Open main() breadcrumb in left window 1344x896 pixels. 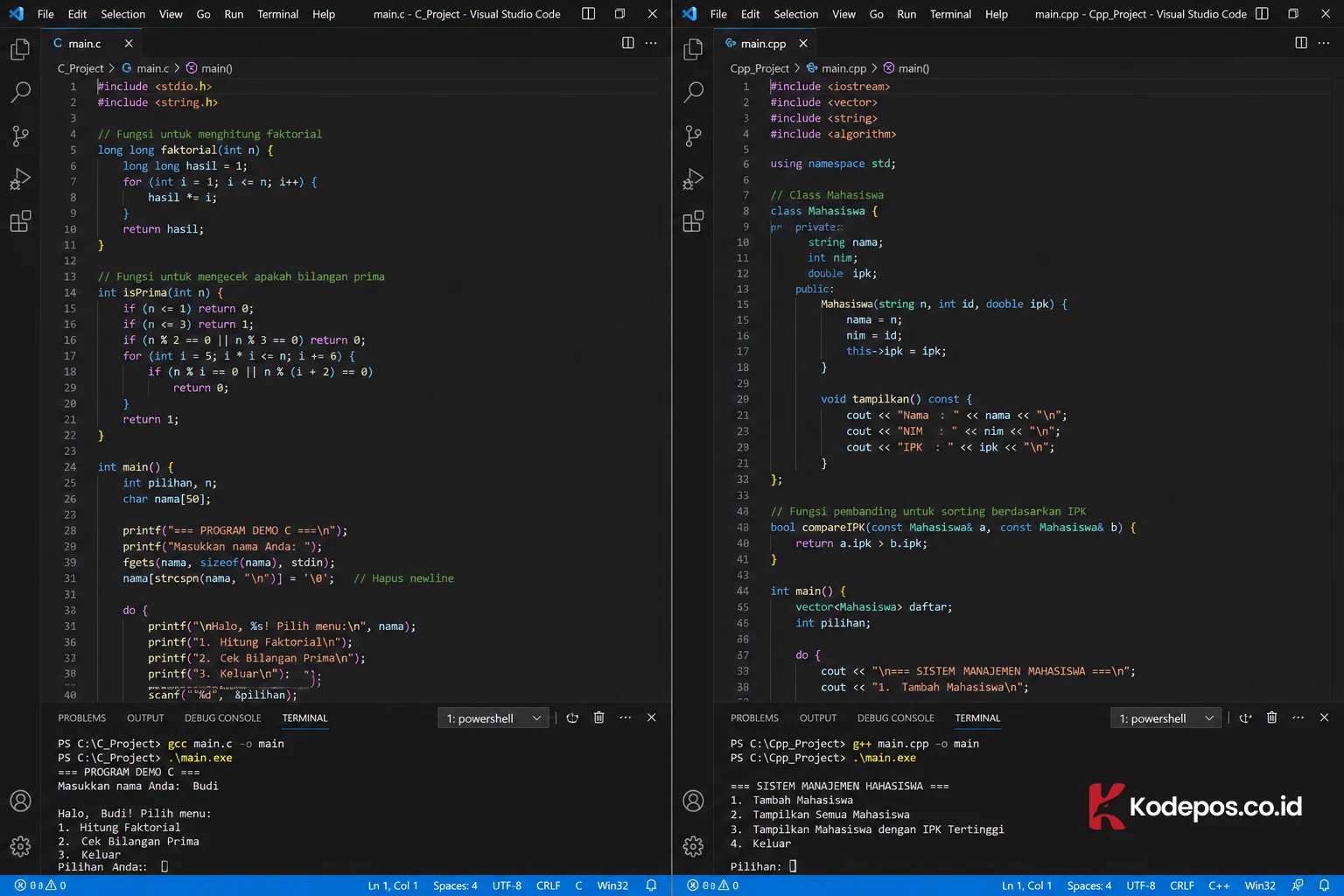209,68
